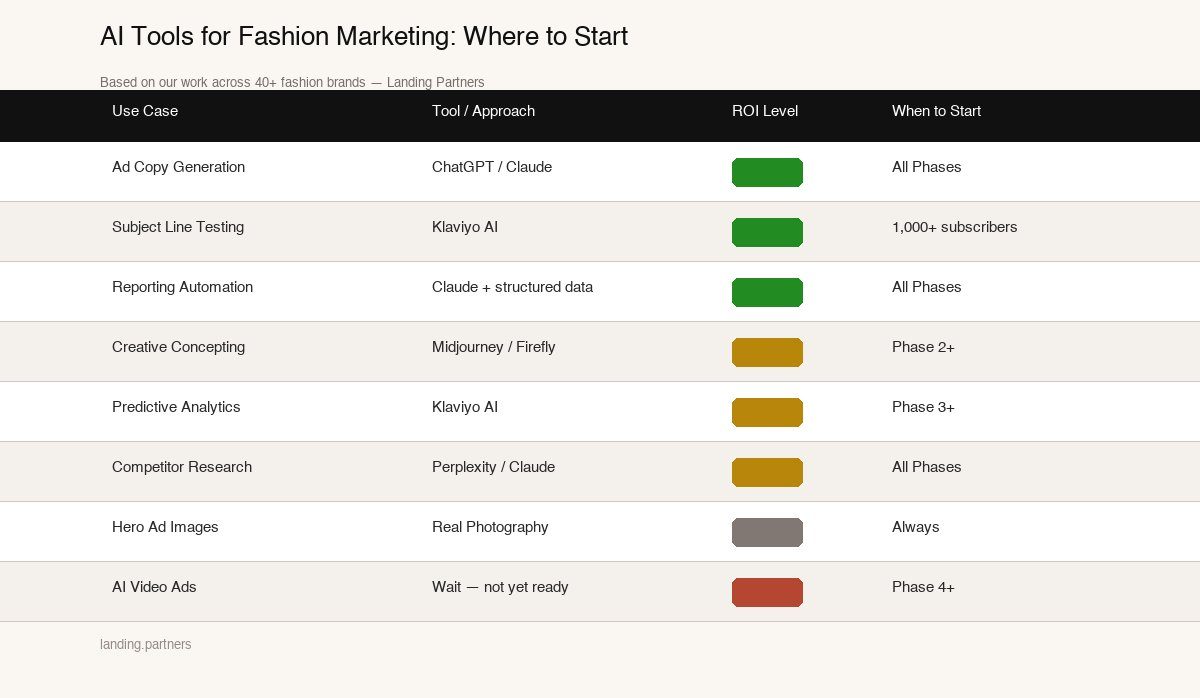
Task: Click Klaviyo AI in Subject Line Testing row
Action: [x=465, y=227]
